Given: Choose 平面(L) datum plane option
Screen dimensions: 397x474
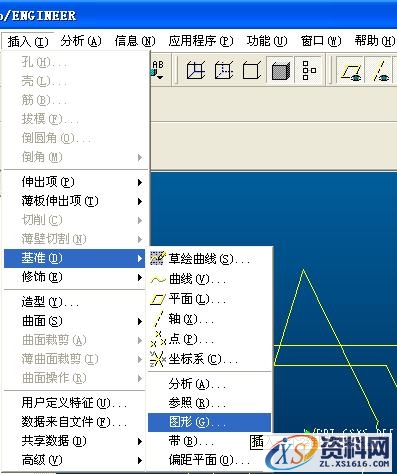Looking at the screenshot, I should pos(210,299).
